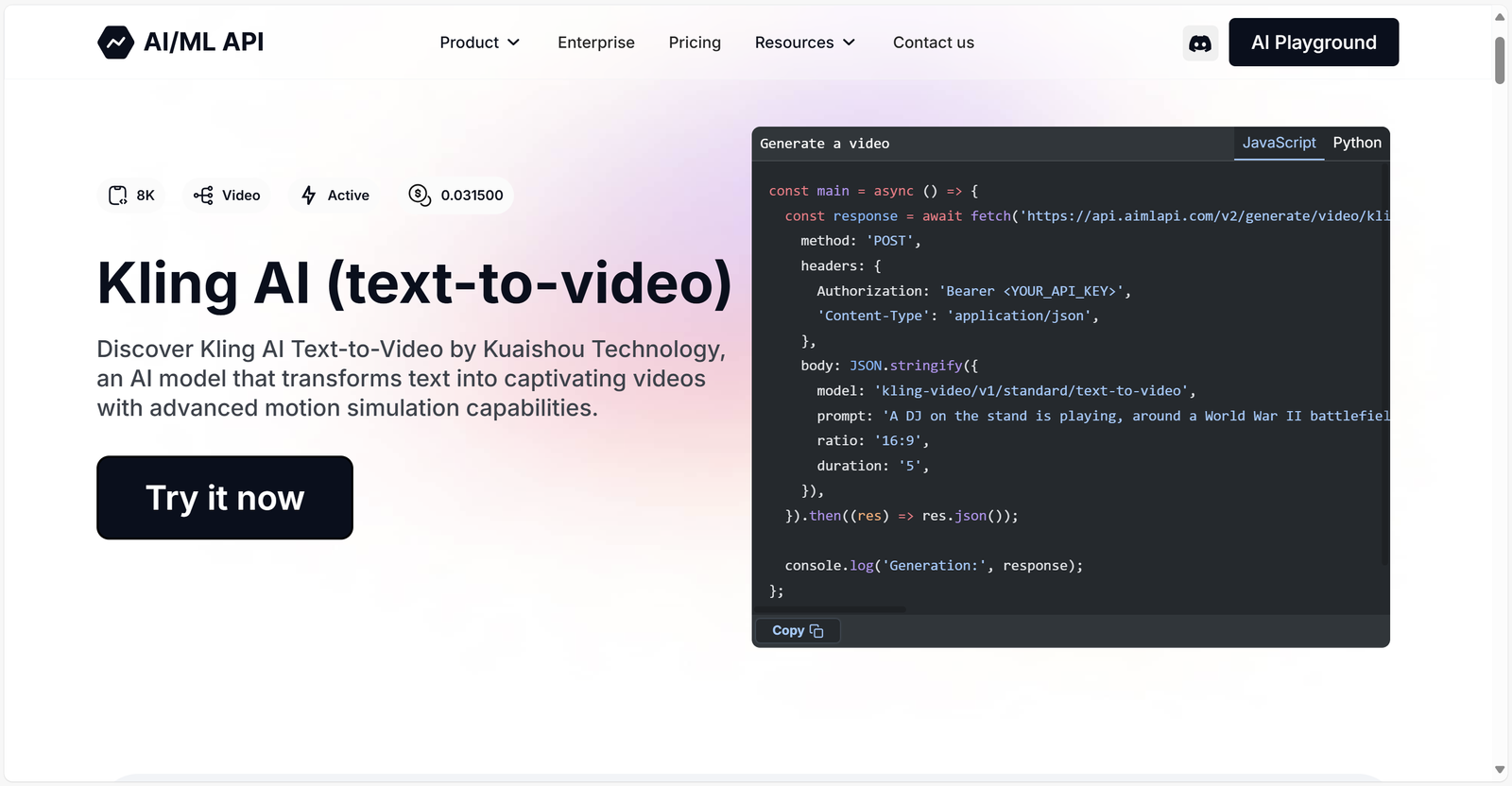Open the Pricing page
Screen dimensions: 1512x786
[695, 43]
